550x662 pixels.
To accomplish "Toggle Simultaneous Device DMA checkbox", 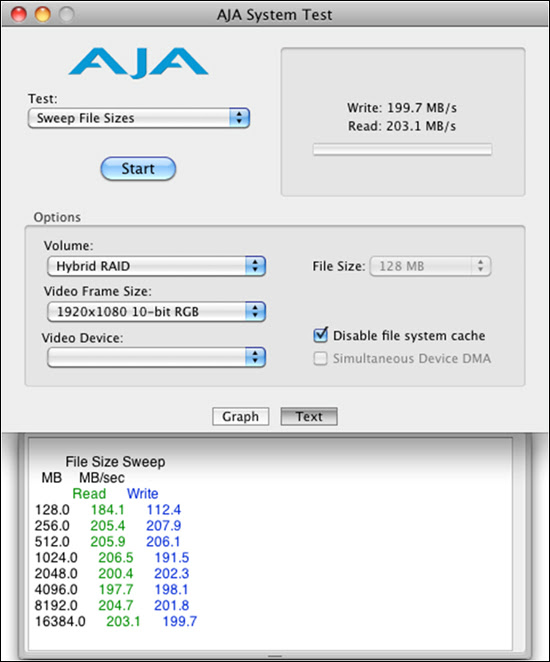I will pyautogui.click(x=320, y=358).
